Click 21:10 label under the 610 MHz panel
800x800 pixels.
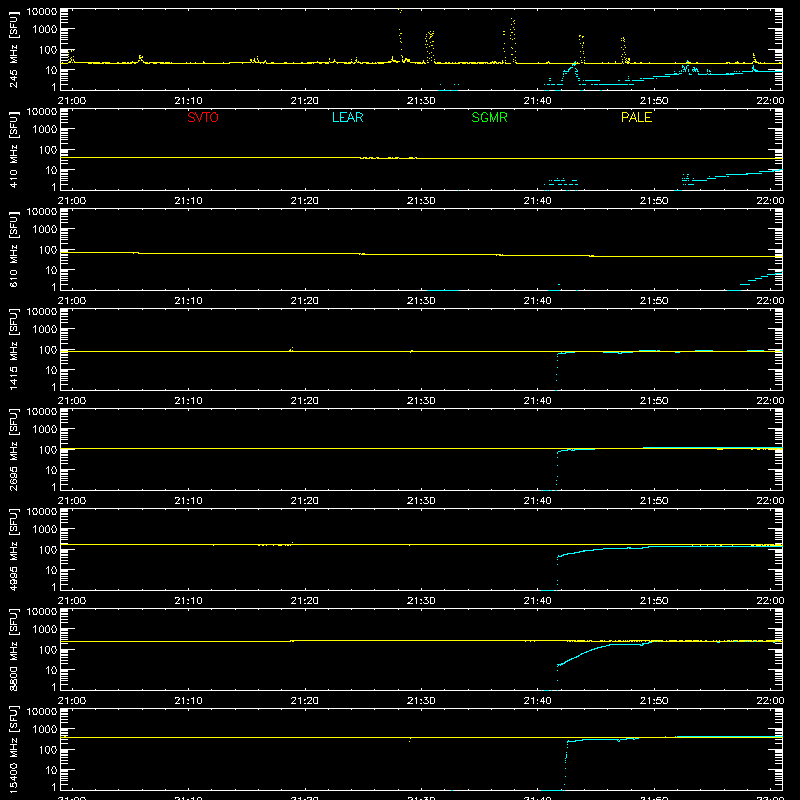tap(188, 301)
